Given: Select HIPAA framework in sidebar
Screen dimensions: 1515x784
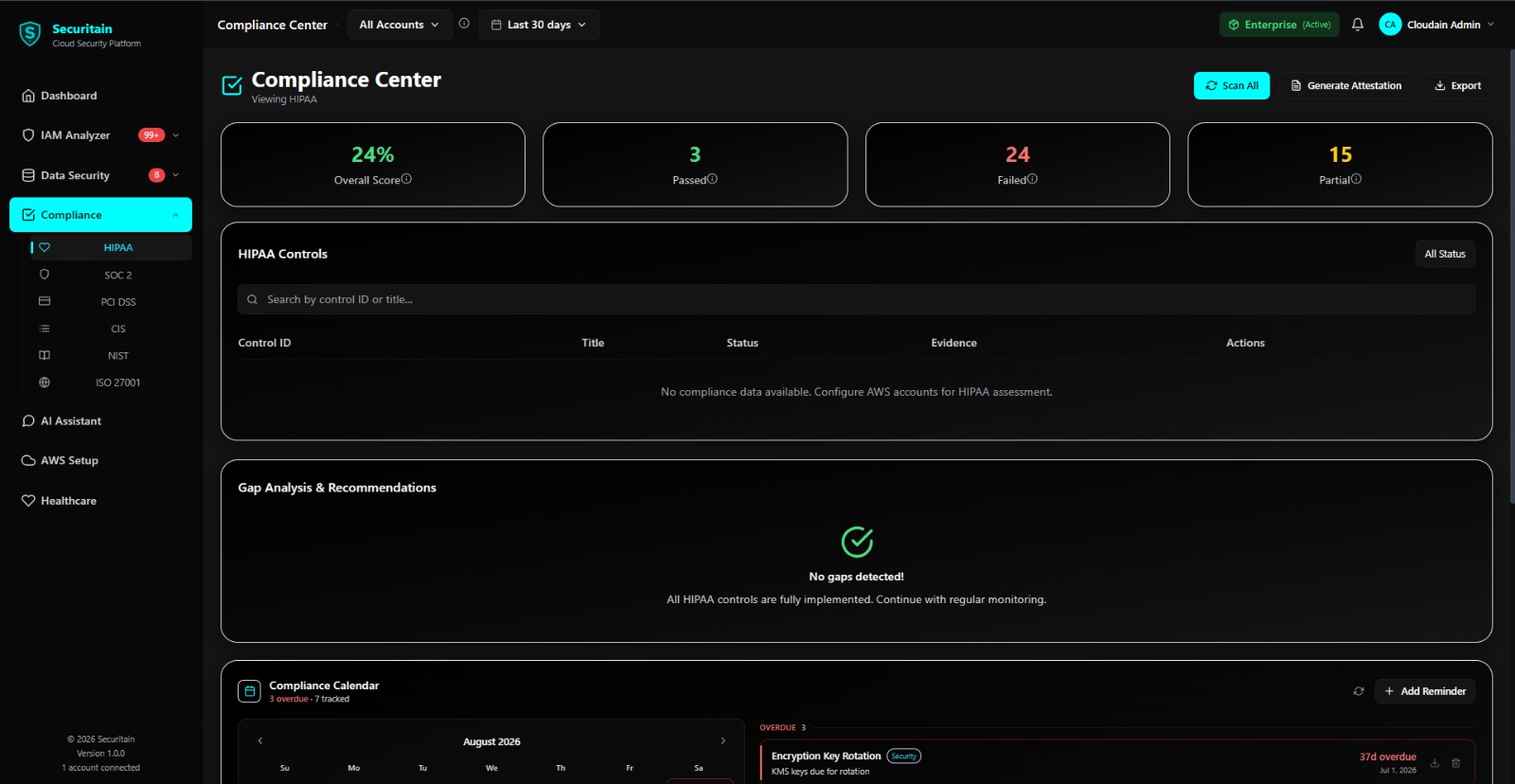Looking at the screenshot, I should (110, 247).
